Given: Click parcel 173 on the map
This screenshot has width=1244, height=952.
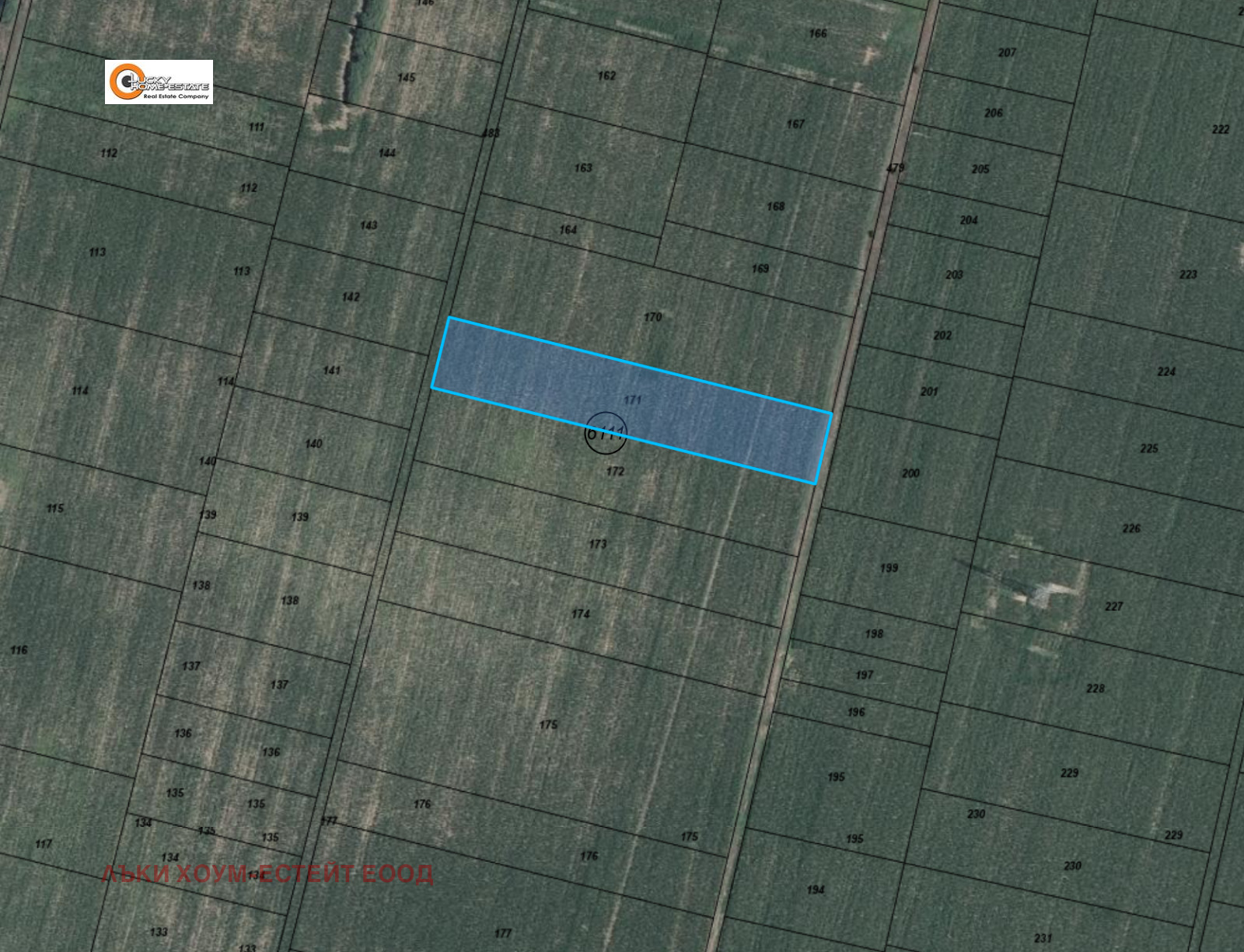Looking at the screenshot, I should (597, 544).
